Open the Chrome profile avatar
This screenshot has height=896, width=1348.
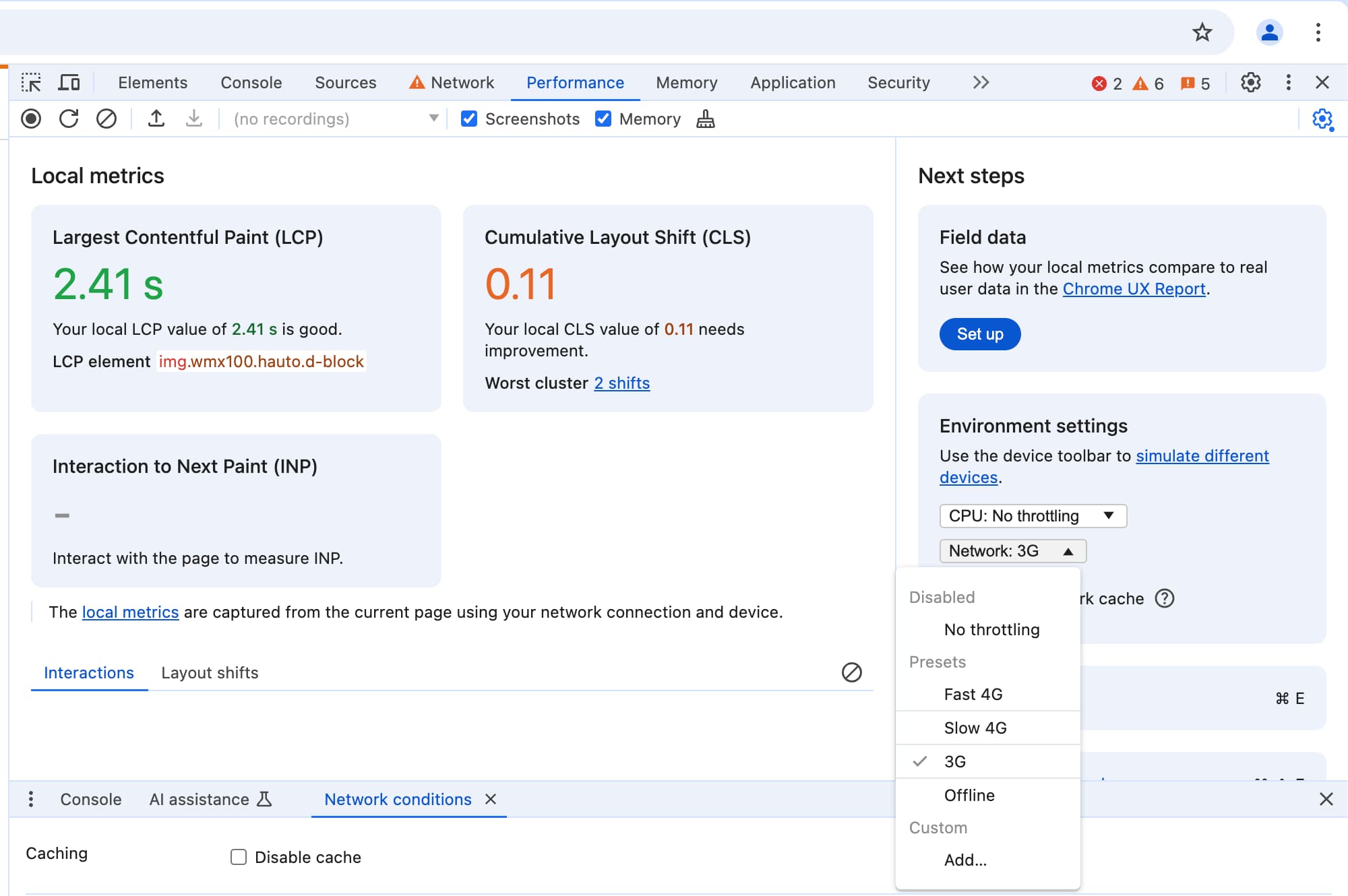(x=1269, y=32)
